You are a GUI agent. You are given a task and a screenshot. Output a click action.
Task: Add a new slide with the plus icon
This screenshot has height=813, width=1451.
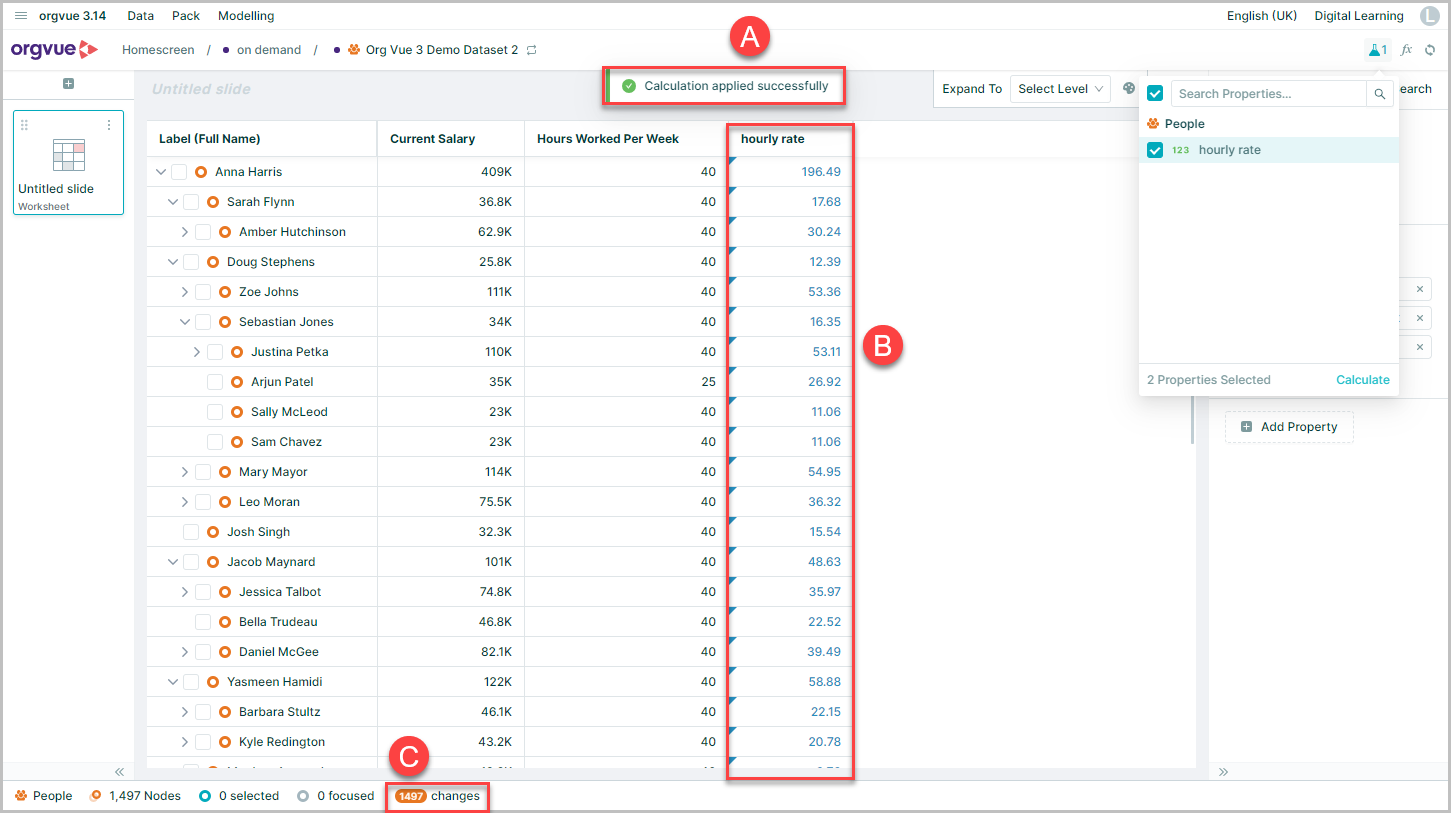[68, 84]
